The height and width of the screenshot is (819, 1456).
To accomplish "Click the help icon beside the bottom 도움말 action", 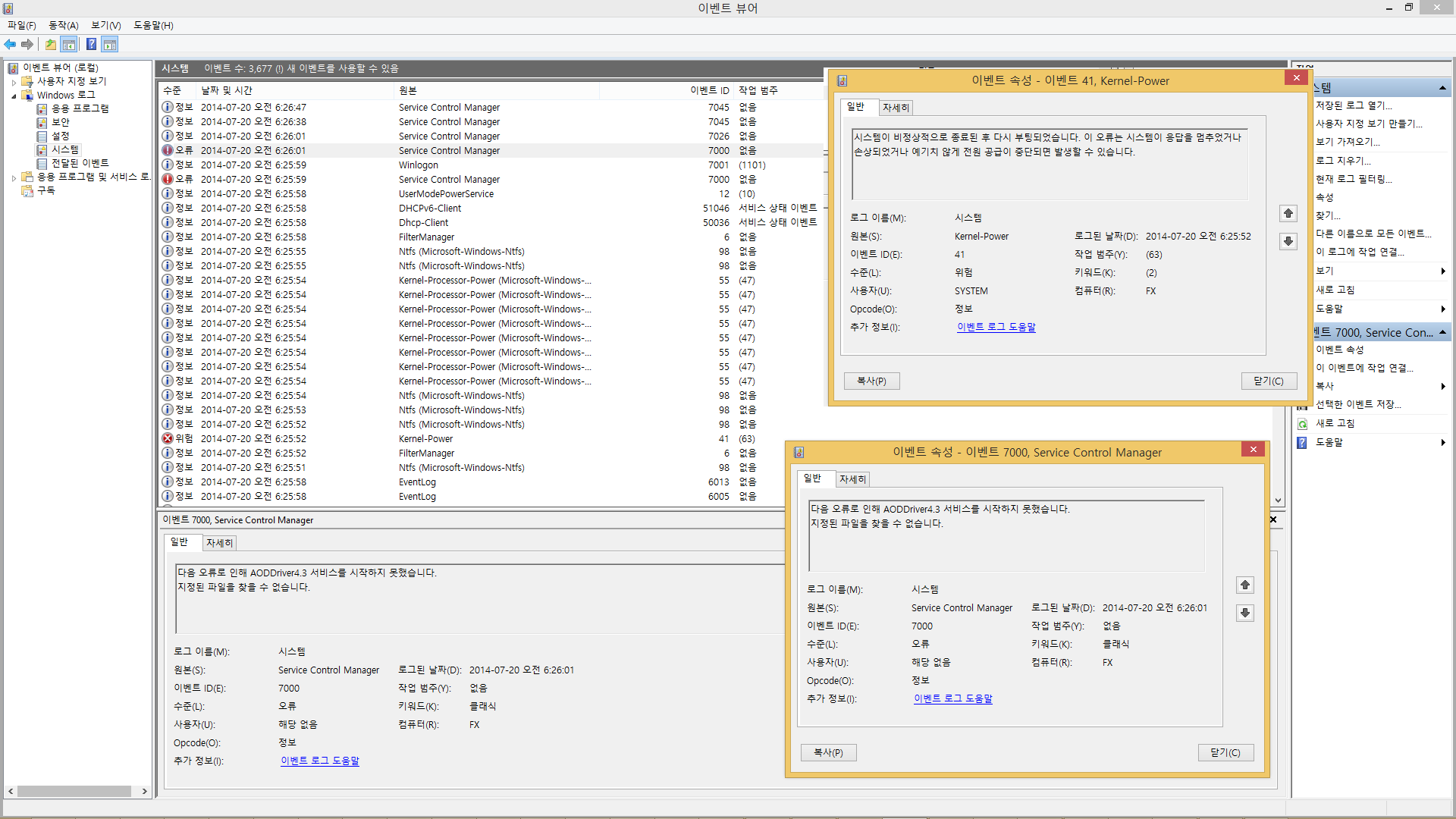I will 1303,443.
